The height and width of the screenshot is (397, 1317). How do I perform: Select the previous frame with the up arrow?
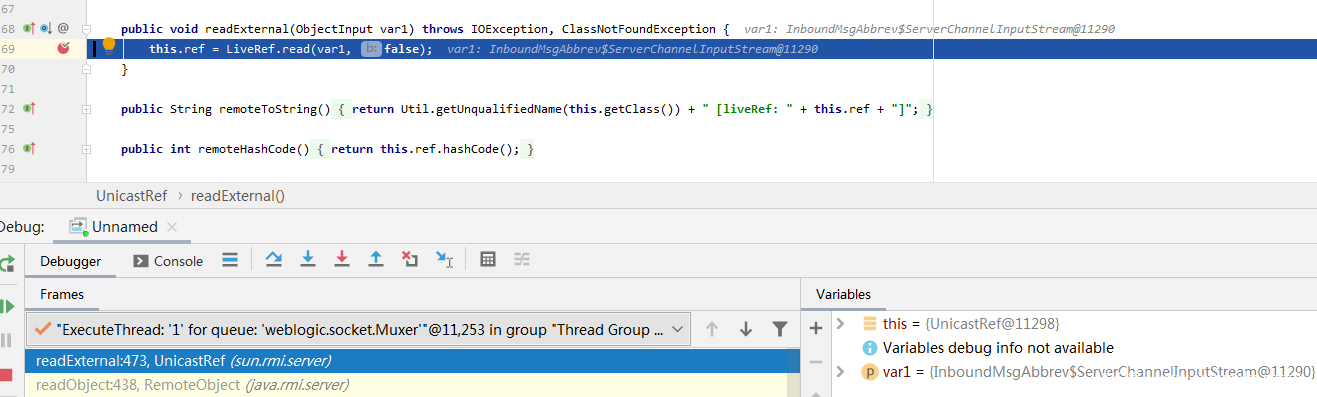pos(712,329)
